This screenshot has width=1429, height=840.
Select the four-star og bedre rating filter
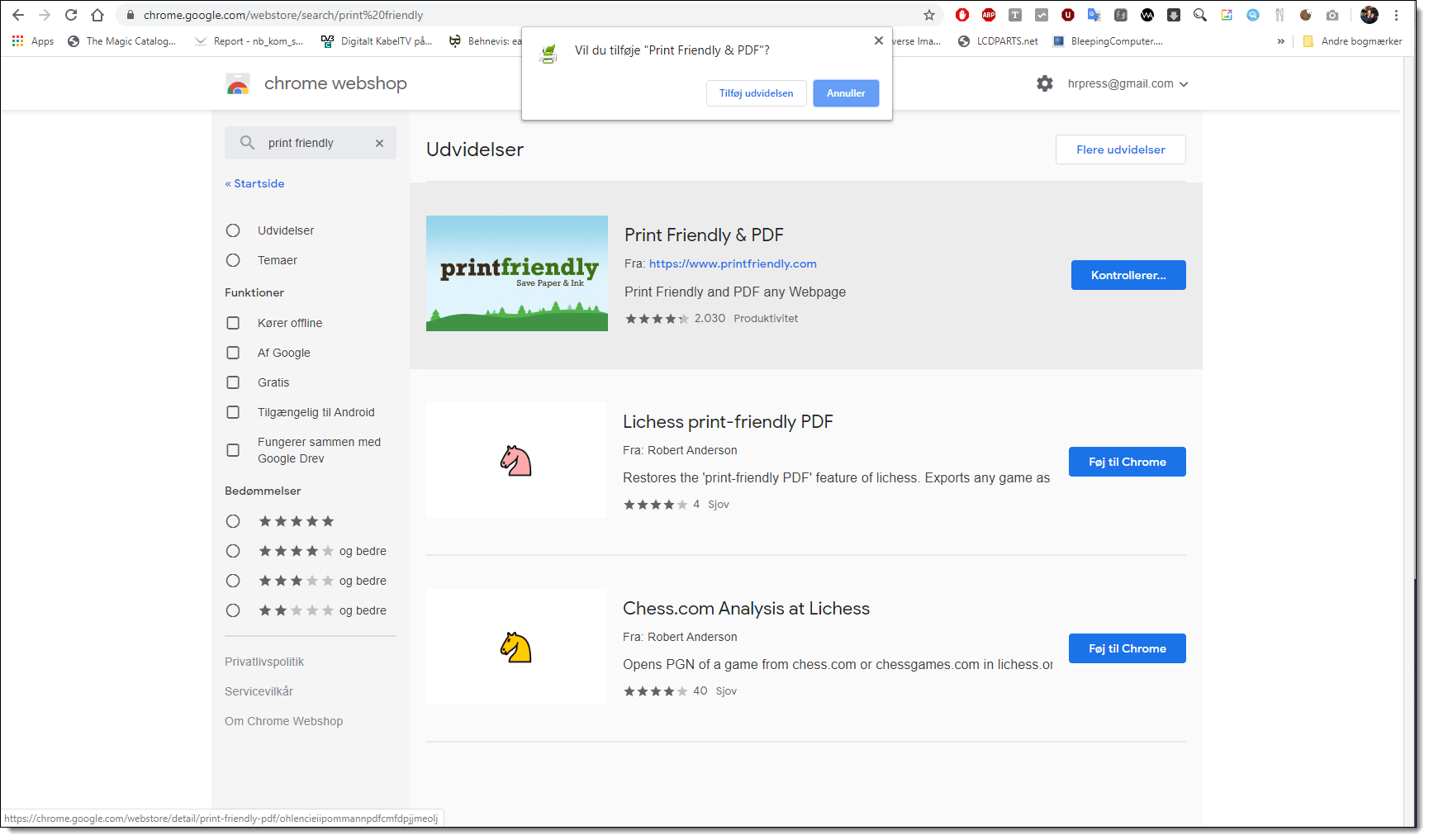(x=233, y=551)
